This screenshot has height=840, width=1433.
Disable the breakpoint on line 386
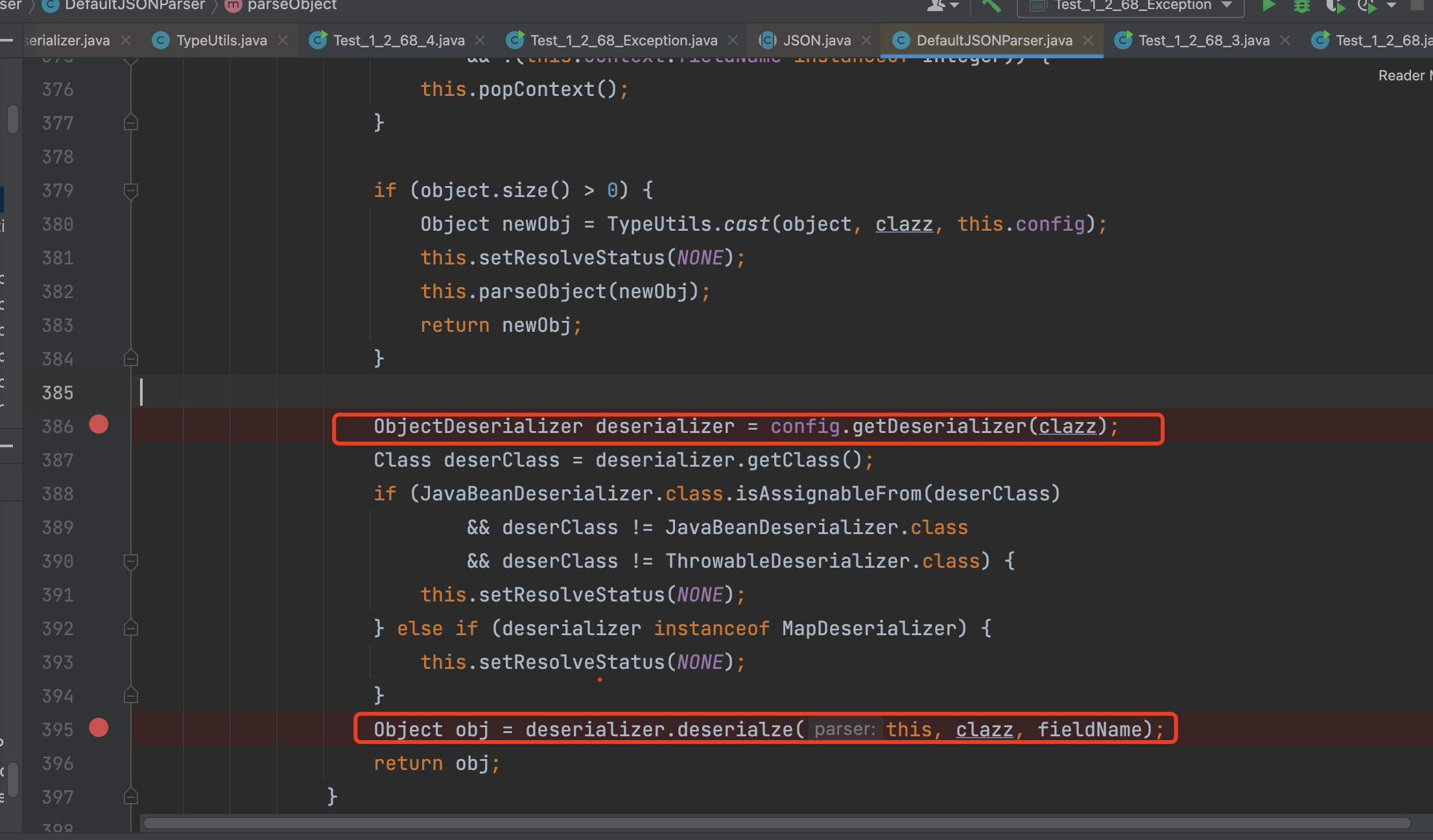[x=99, y=425]
